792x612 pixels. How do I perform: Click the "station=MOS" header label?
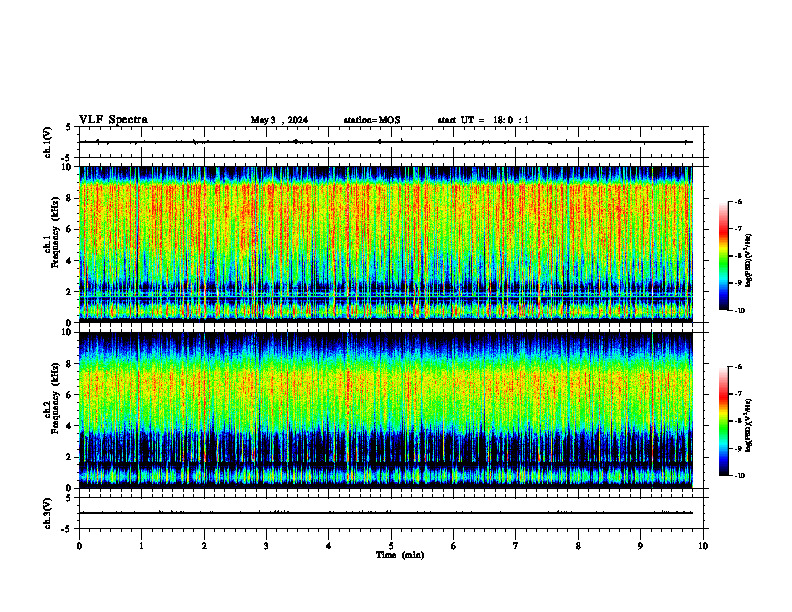(372, 120)
